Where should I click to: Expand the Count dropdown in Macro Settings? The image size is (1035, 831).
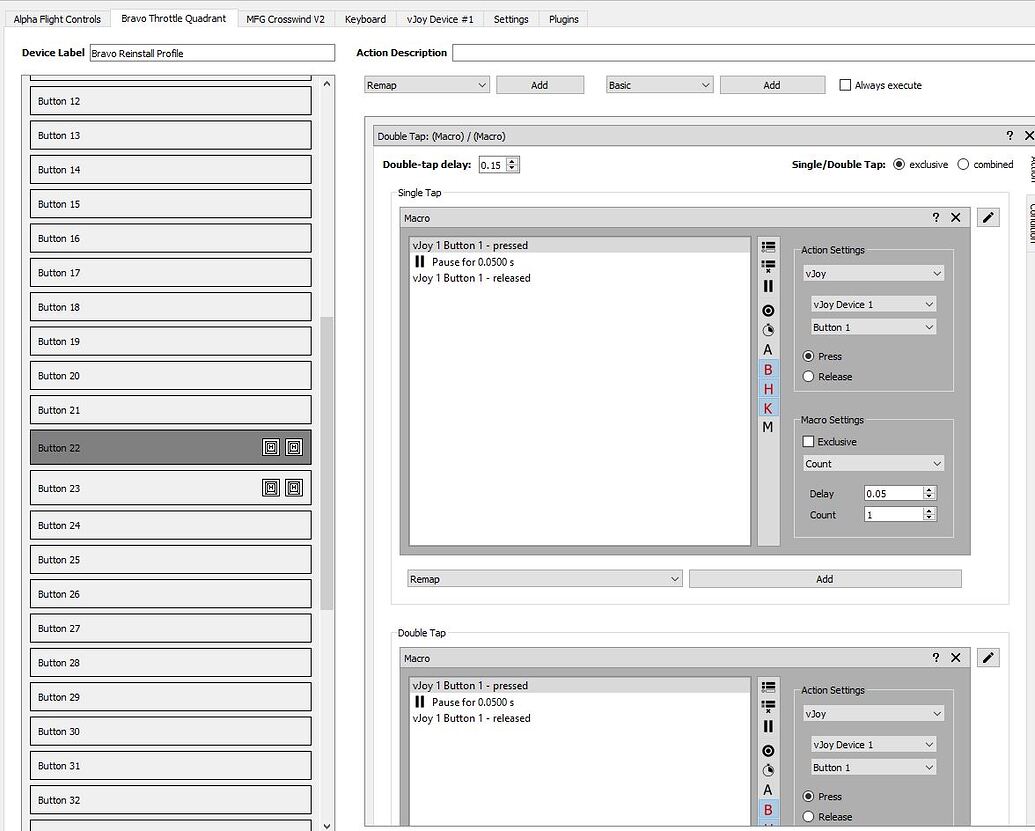[873, 464]
